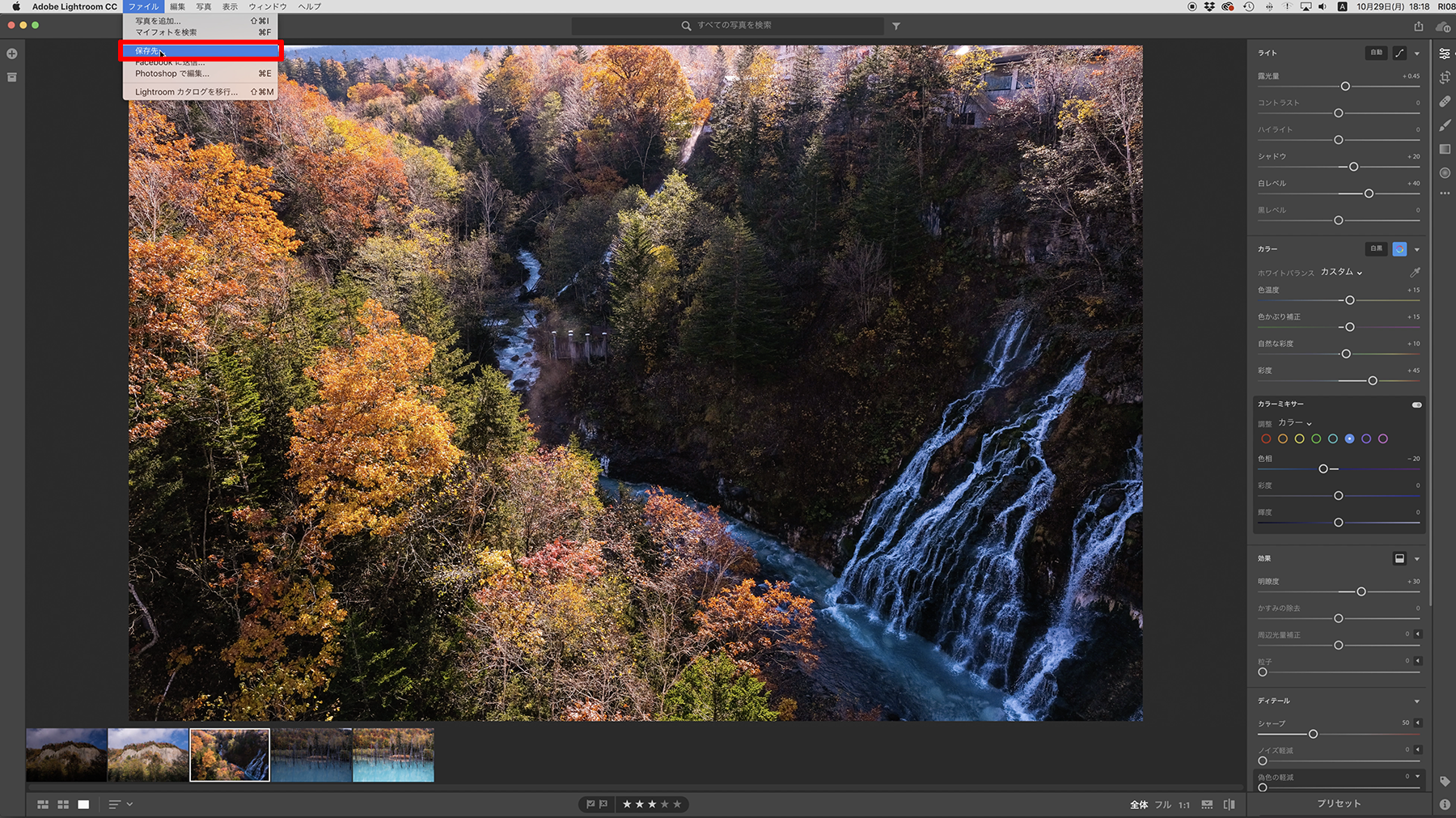Set zoom to フル fill
The width and height of the screenshot is (1456, 818).
1162,805
